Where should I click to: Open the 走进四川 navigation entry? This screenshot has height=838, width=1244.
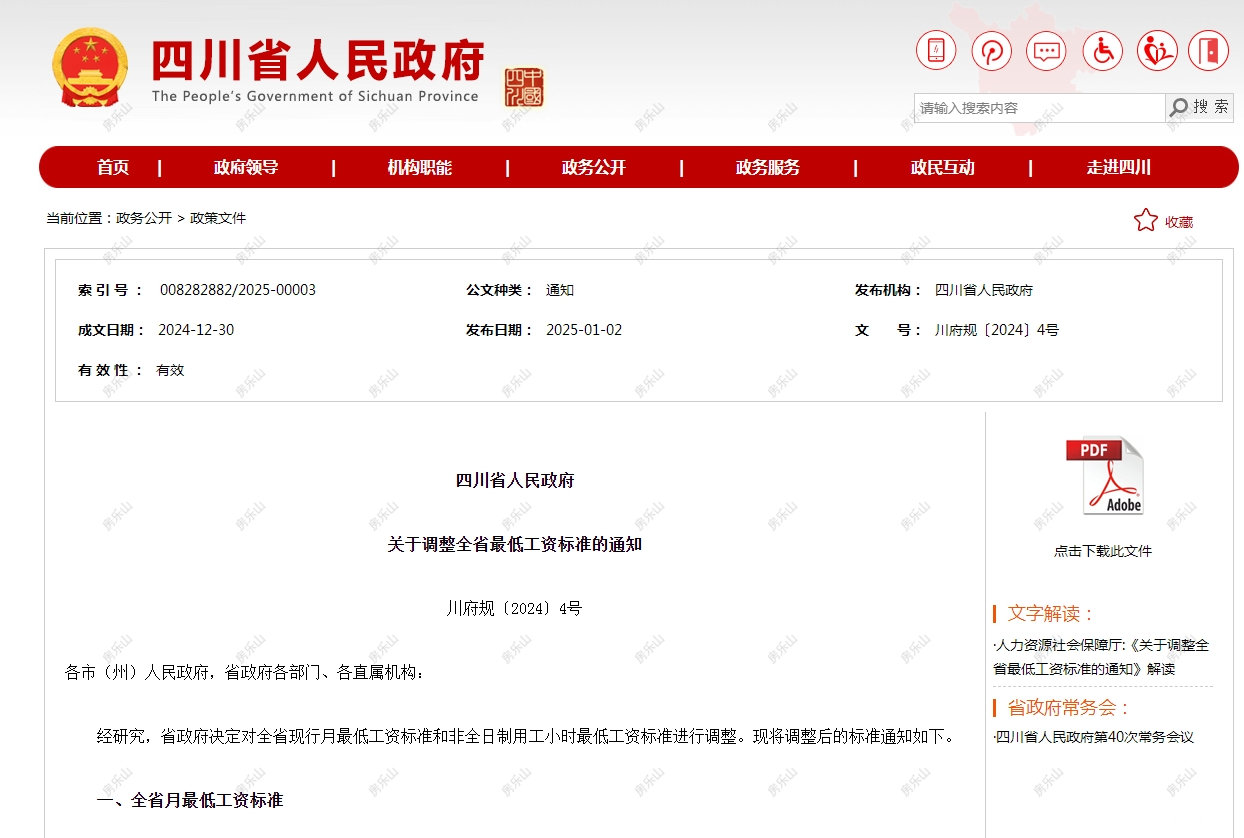1115,167
